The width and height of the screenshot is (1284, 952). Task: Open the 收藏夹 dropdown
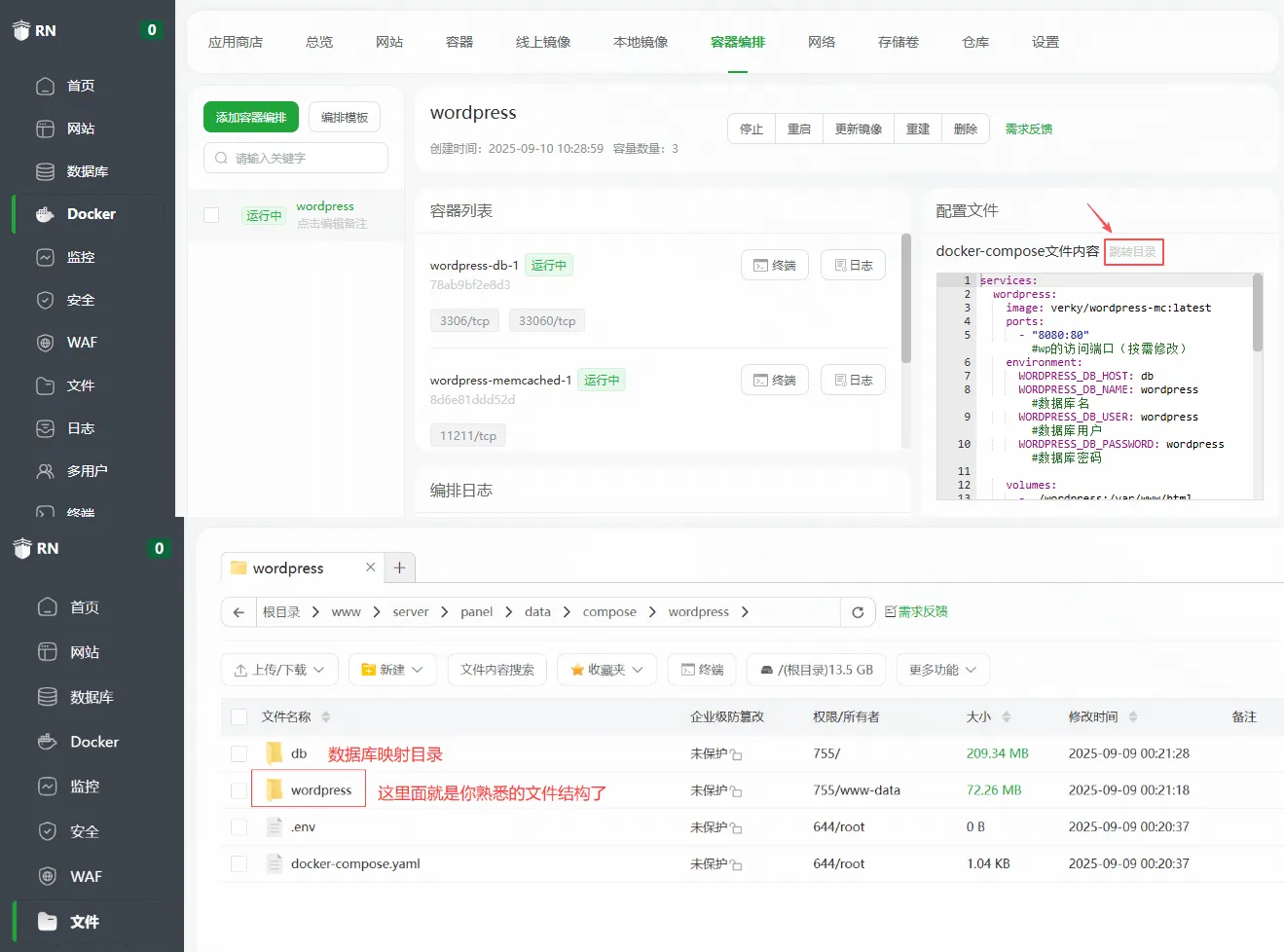point(606,670)
